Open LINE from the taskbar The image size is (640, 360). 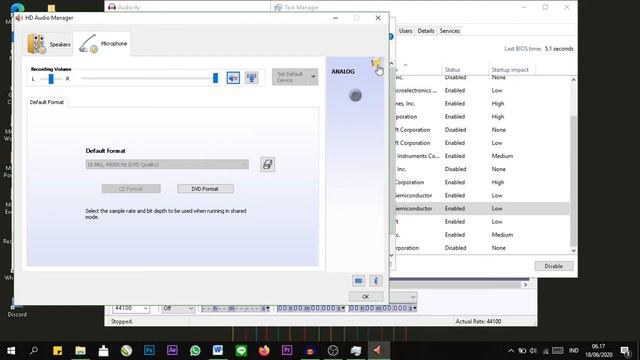[241, 351]
